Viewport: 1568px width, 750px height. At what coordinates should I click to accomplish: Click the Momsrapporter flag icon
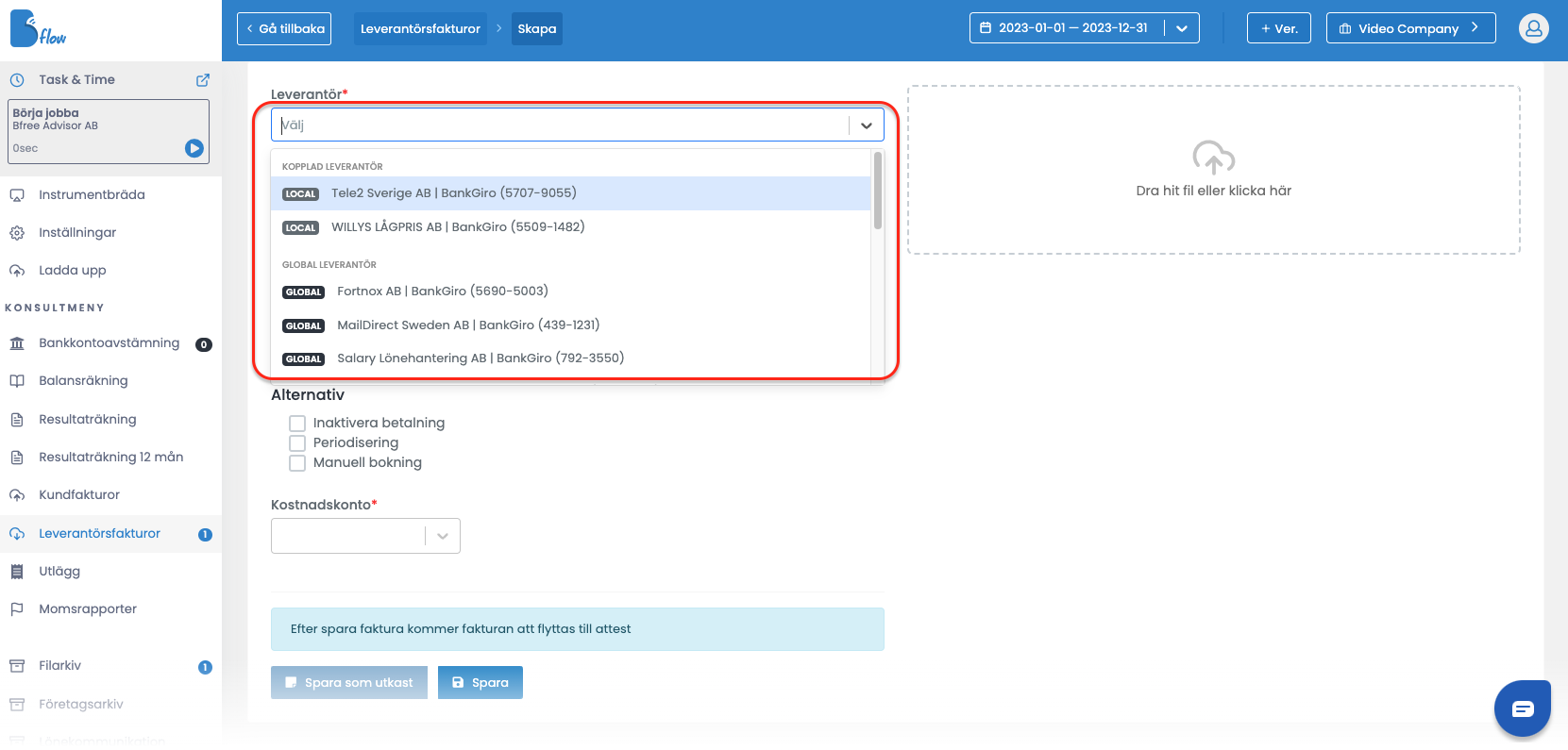click(17, 609)
